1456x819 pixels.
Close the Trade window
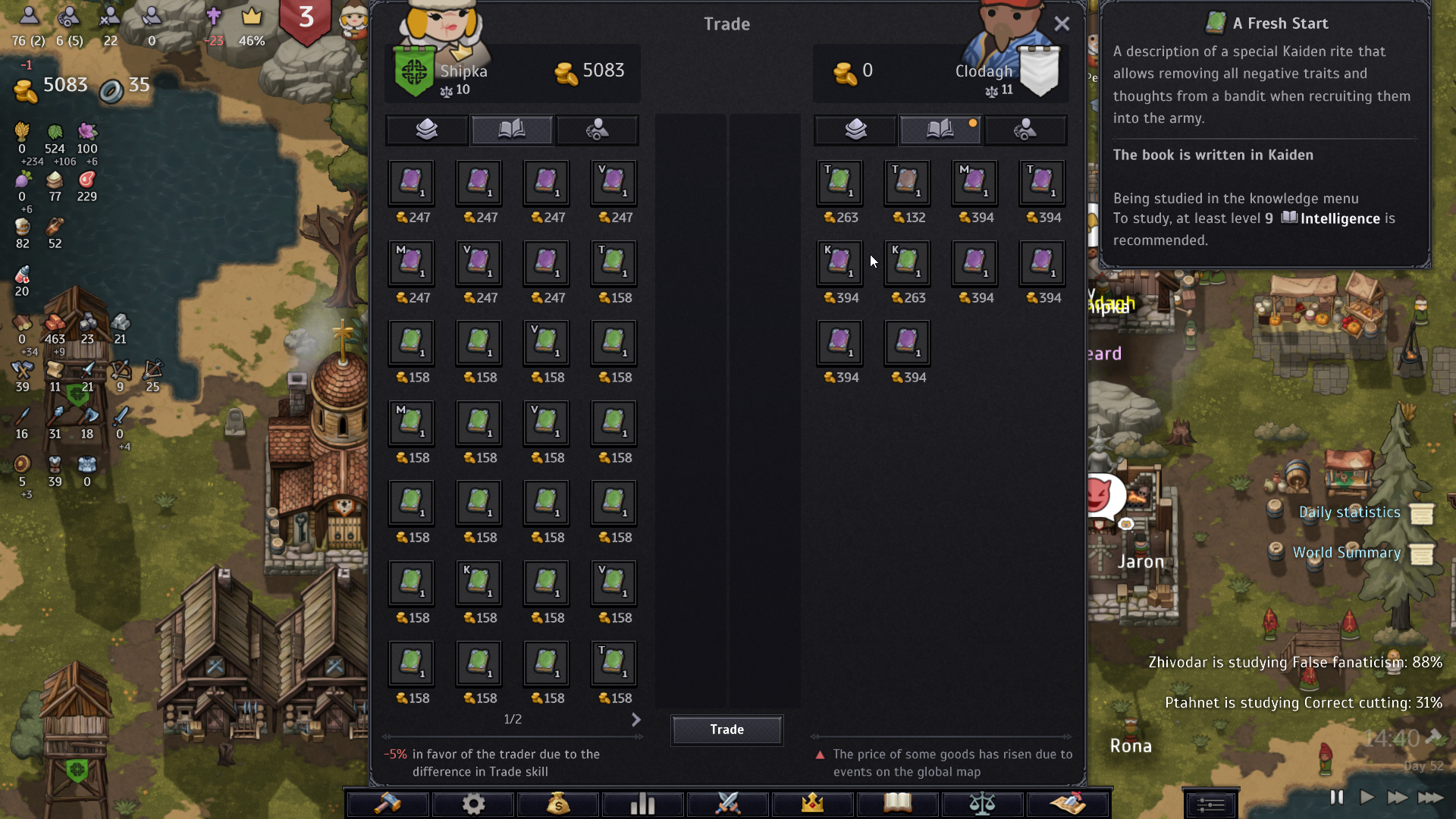[x=1062, y=24]
